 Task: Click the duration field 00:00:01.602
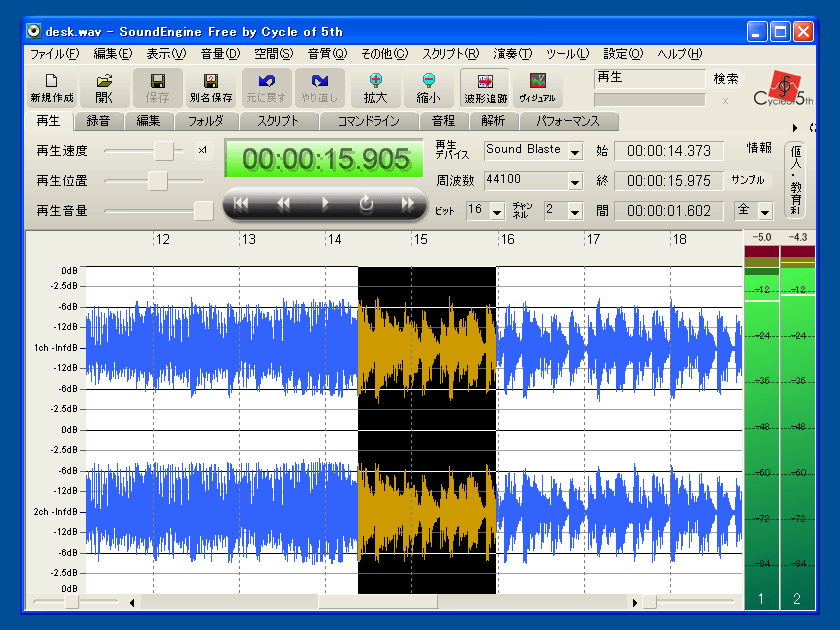[669, 211]
